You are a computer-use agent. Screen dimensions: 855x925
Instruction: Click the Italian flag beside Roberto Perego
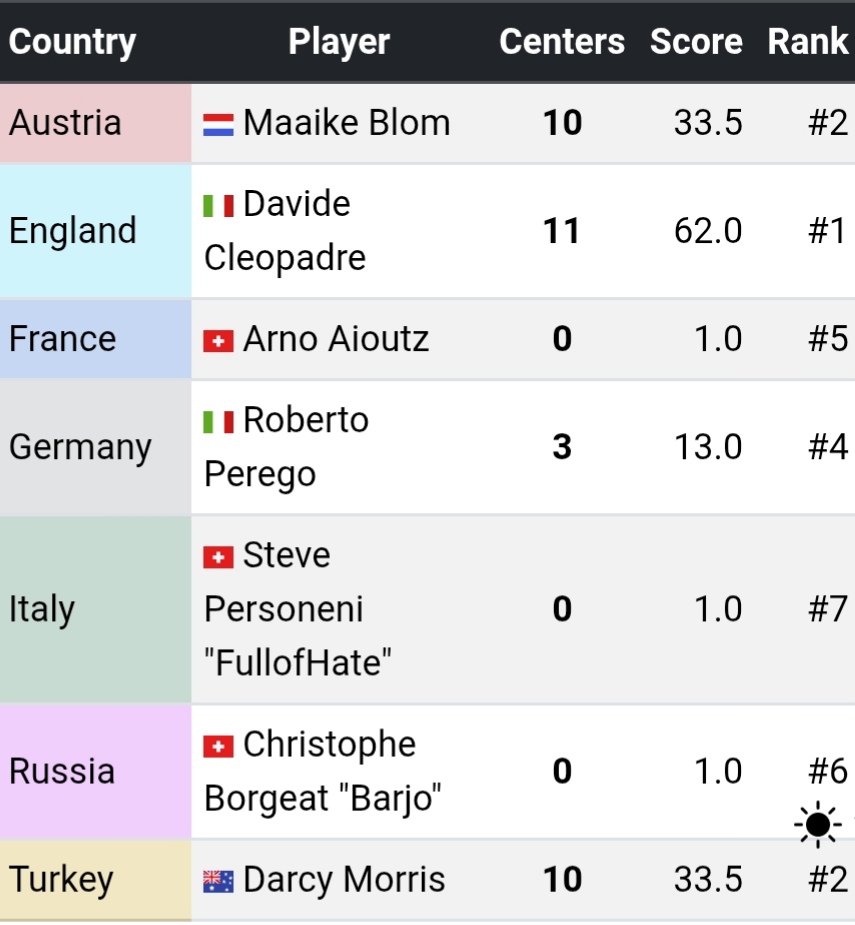click(218, 421)
